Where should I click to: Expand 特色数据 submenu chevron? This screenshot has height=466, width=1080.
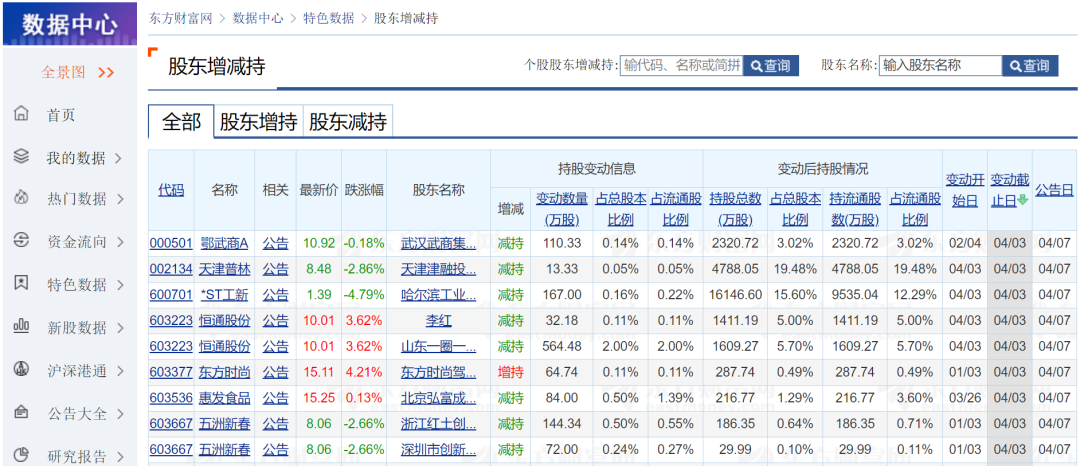coord(121,285)
